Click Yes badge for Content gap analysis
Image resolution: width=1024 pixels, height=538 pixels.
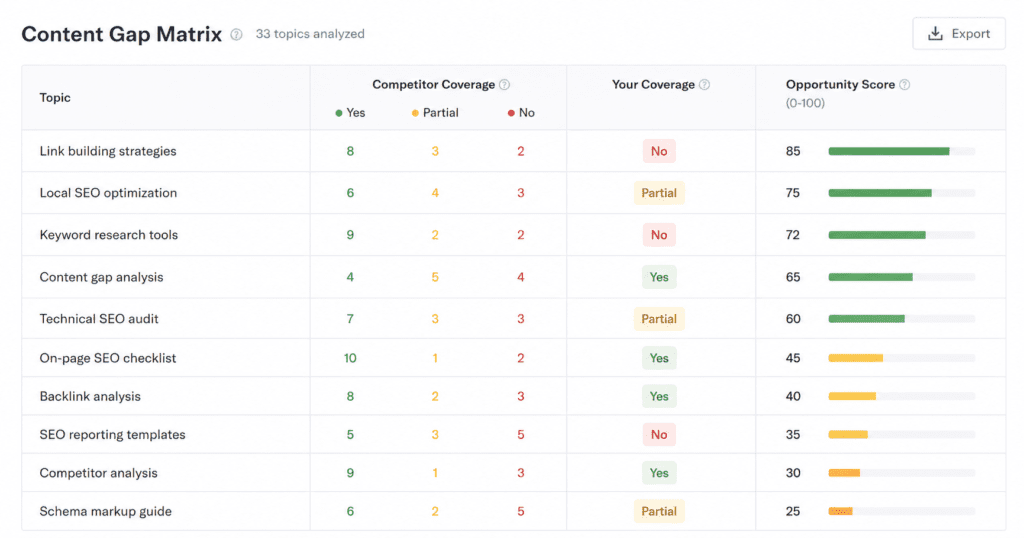click(659, 277)
